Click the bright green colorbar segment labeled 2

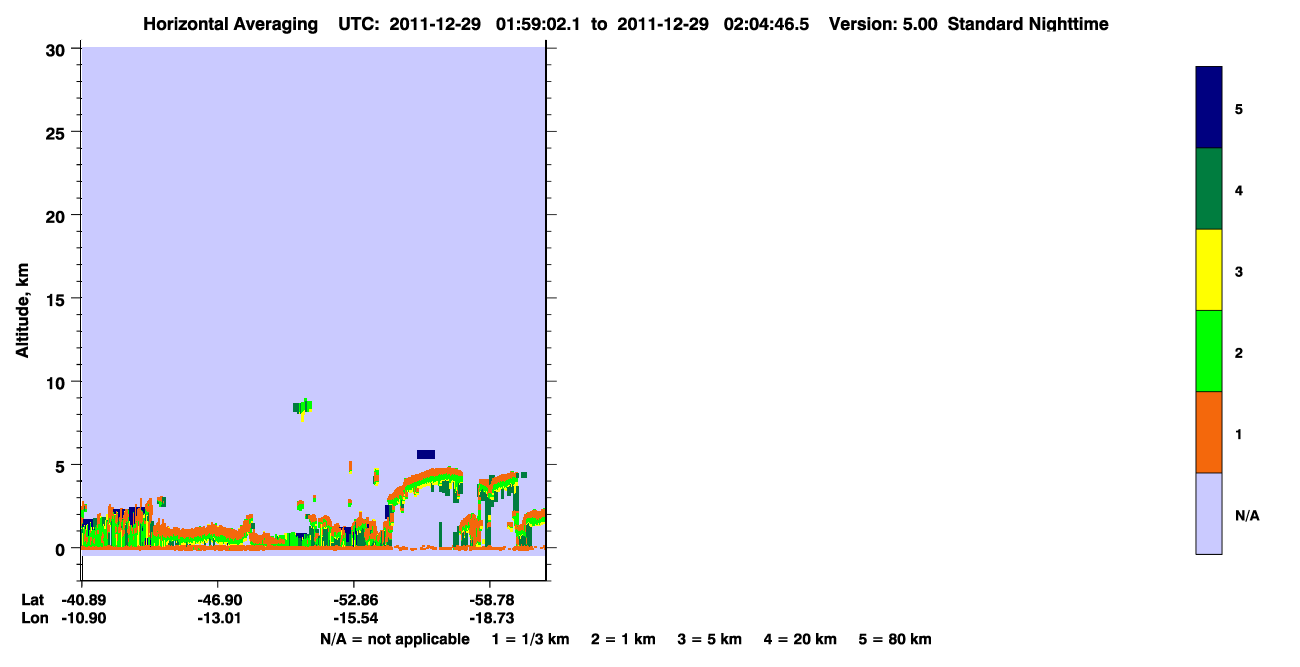coord(1209,351)
